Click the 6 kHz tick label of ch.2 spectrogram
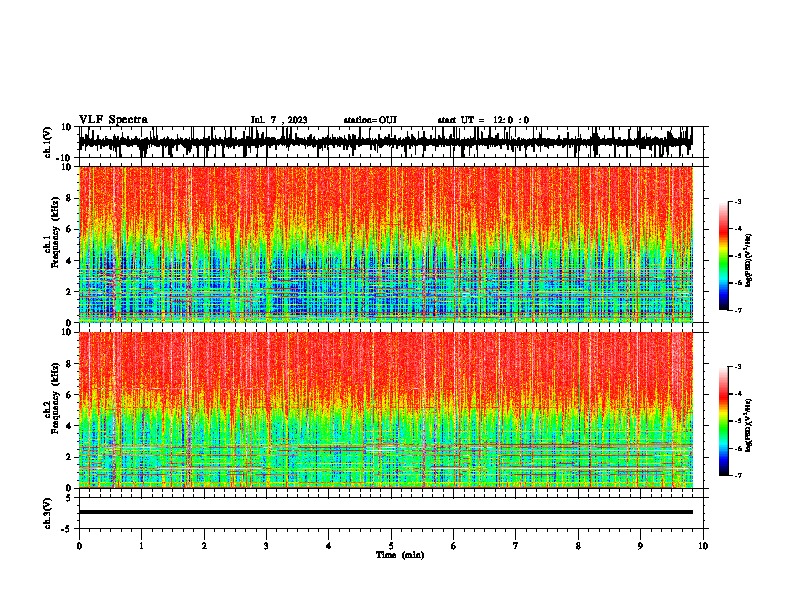Screen dimensions: 792x612 [x=69, y=395]
